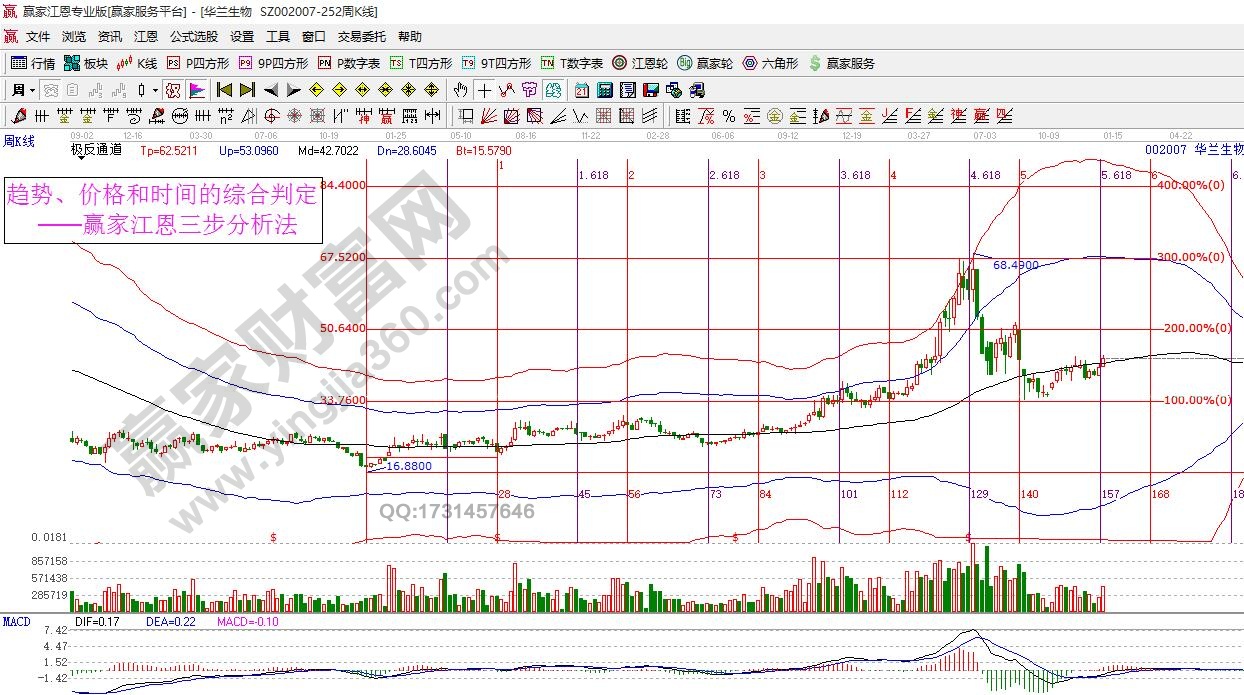
Task: Open the 周 period dropdown
Action: click(x=24, y=90)
